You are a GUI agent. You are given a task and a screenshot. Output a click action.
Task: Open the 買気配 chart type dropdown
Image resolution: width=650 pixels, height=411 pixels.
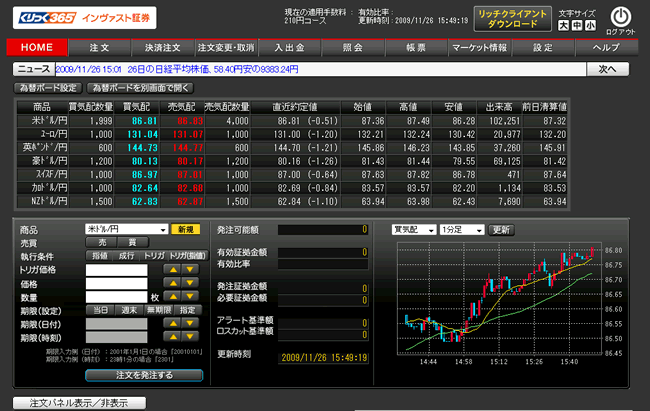(x=414, y=230)
